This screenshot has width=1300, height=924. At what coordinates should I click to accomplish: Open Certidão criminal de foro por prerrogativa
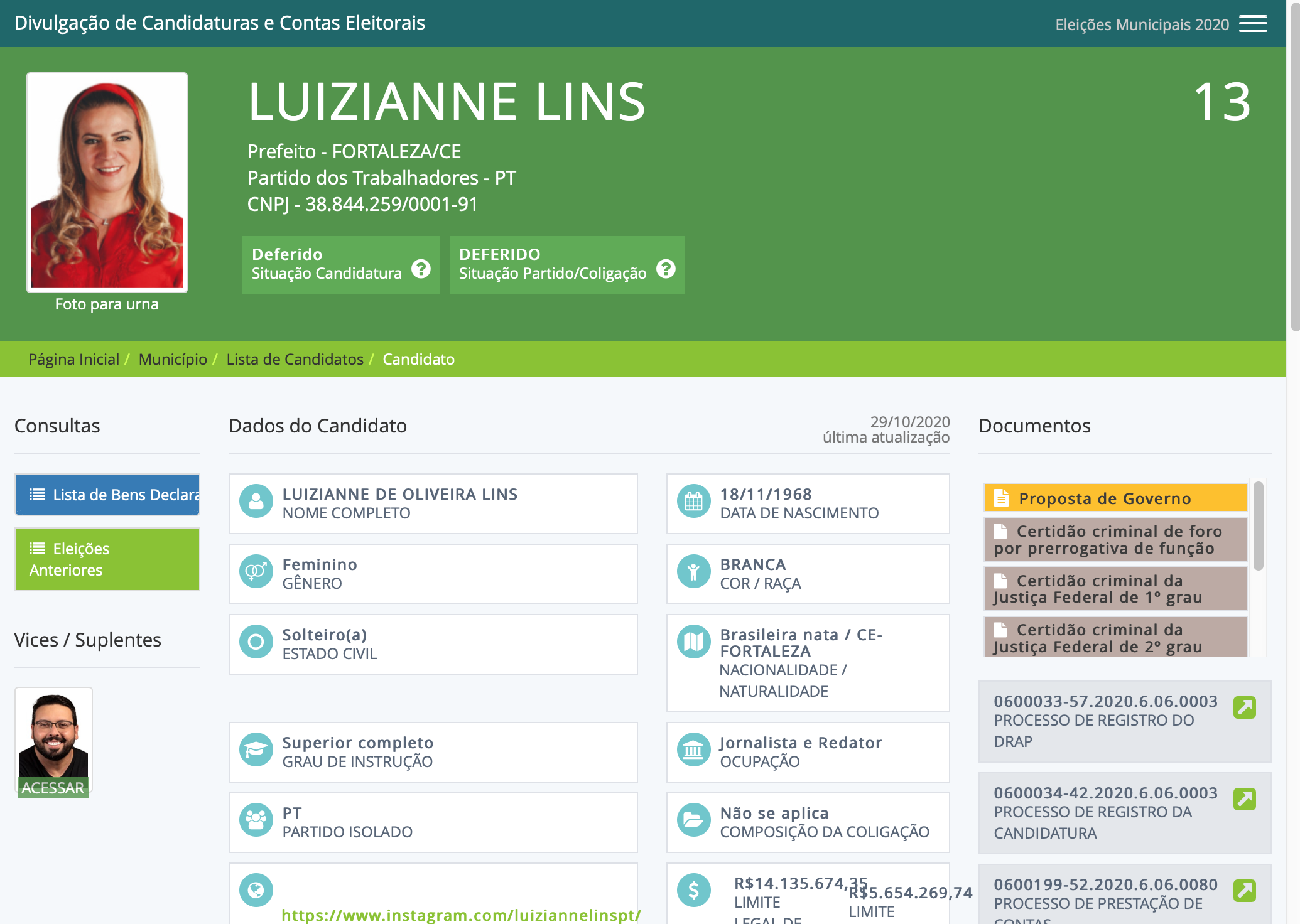(1115, 540)
